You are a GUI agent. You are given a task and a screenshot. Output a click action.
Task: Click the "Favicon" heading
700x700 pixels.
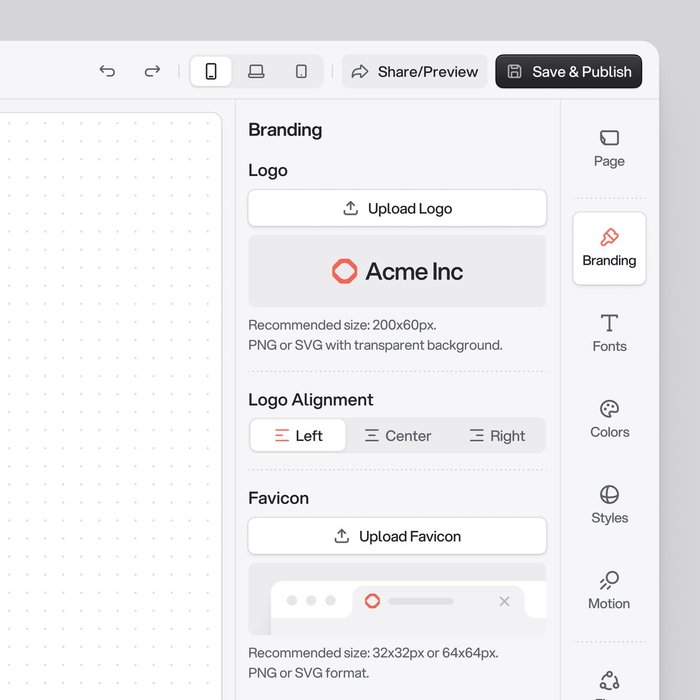click(279, 498)
